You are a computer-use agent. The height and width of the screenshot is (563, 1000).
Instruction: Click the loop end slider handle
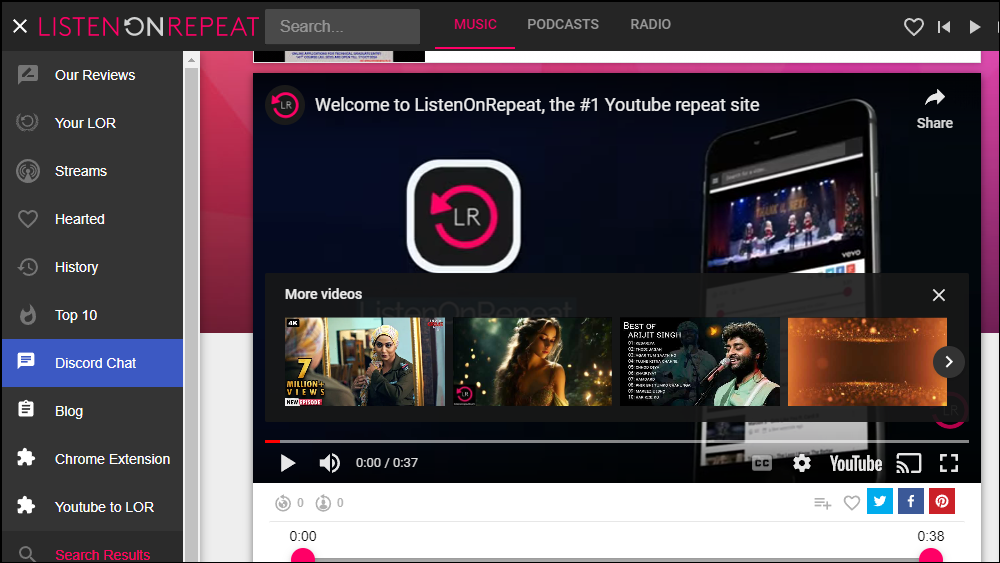[930, 555]
